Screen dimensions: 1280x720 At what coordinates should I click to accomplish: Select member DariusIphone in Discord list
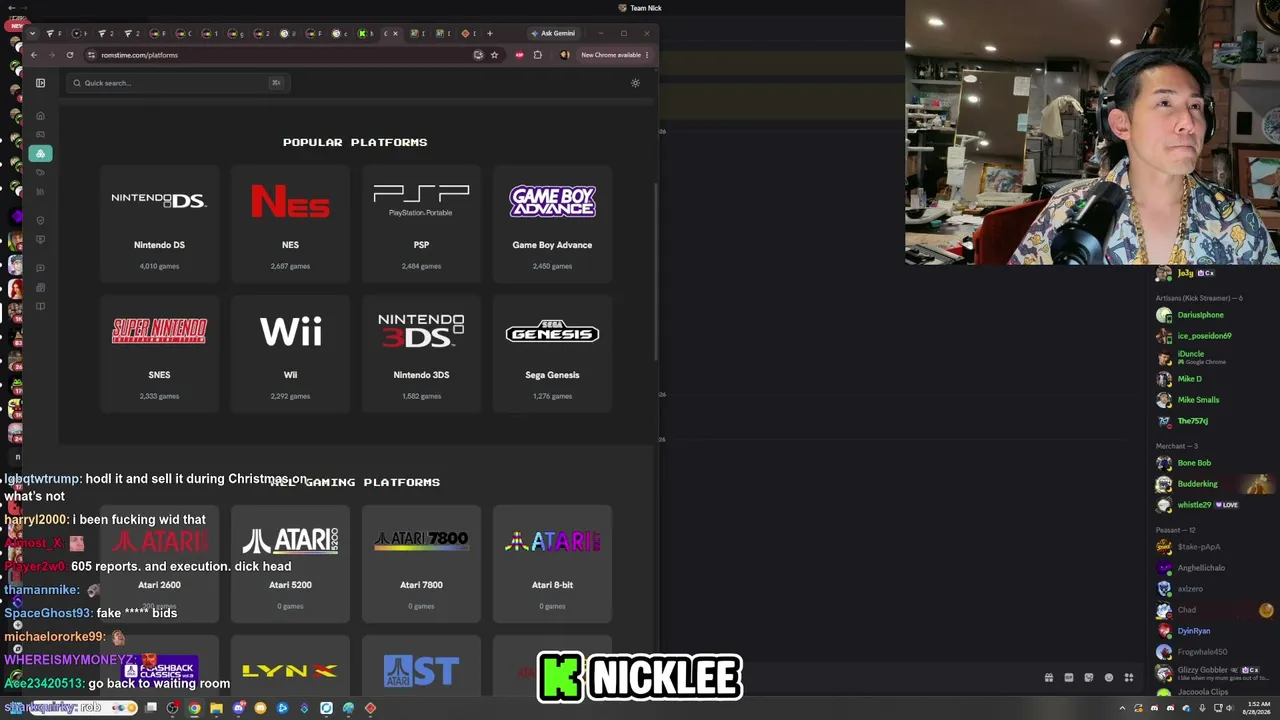click(x=1212, y=315)
